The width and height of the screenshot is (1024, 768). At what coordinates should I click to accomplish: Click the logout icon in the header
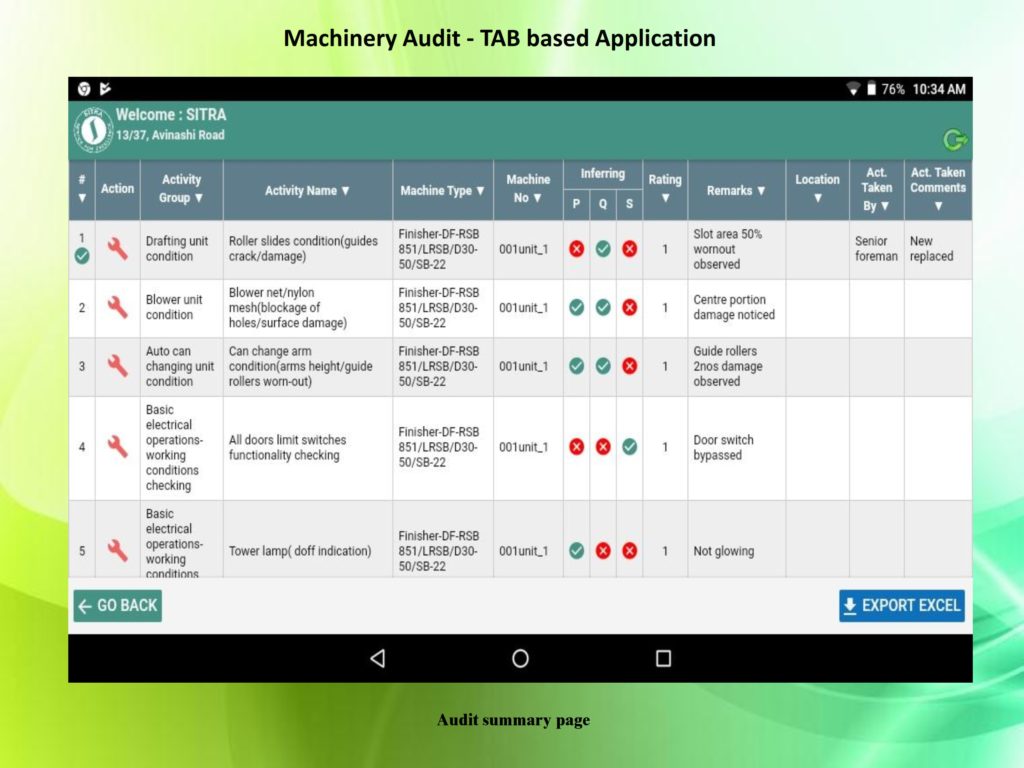(955, 139)
